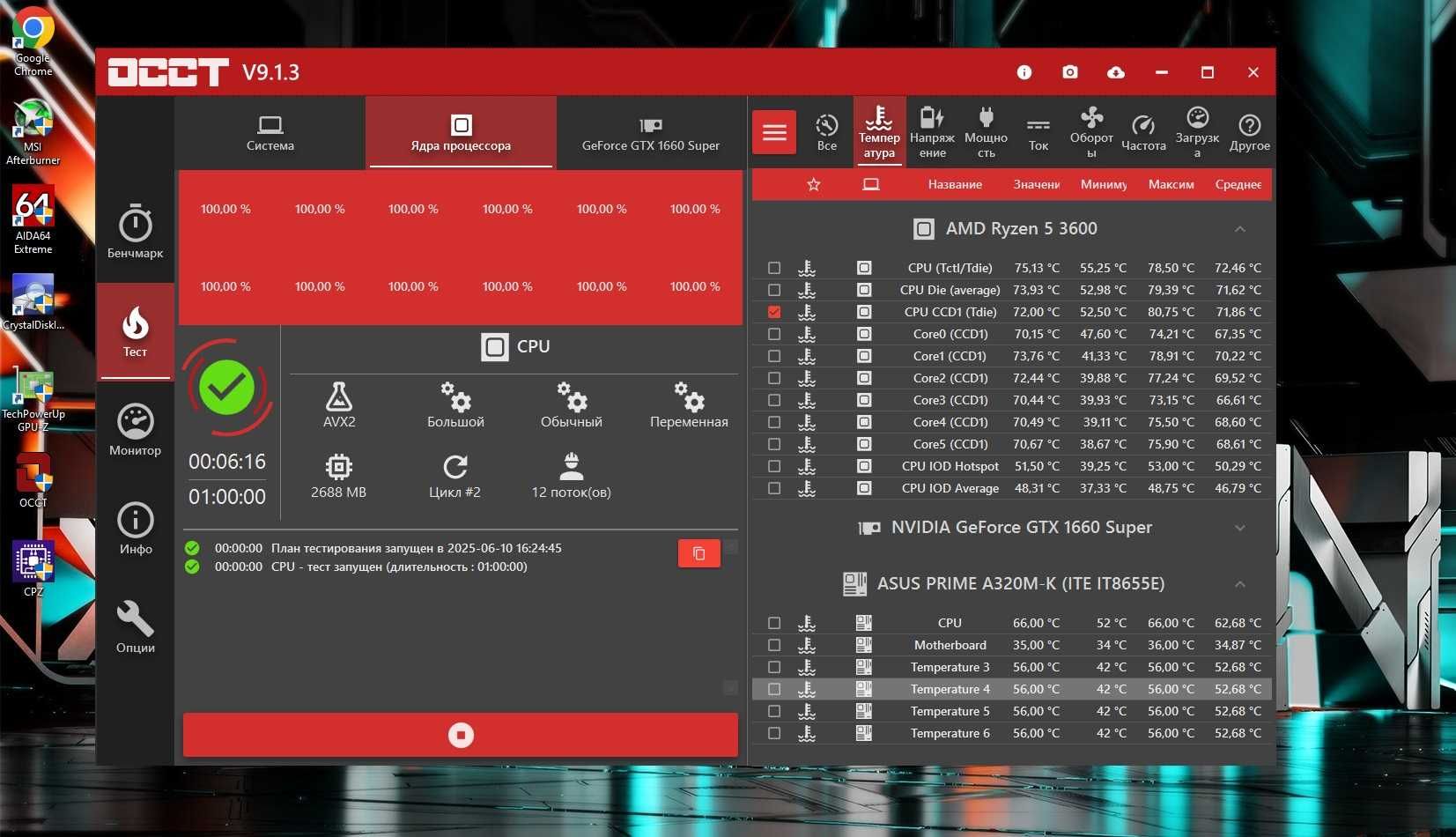Switch to the Ядра процессора tab

coord(461,133)
